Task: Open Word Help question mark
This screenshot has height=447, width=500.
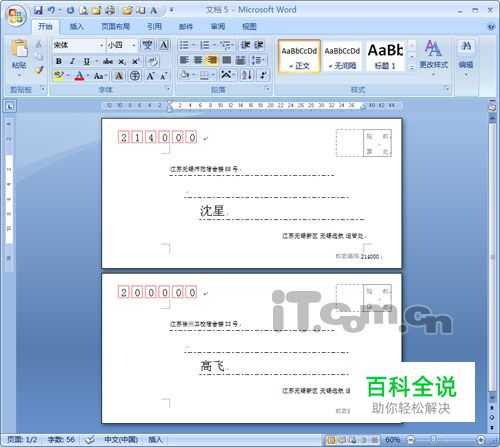Action: [x=491, y=27]
